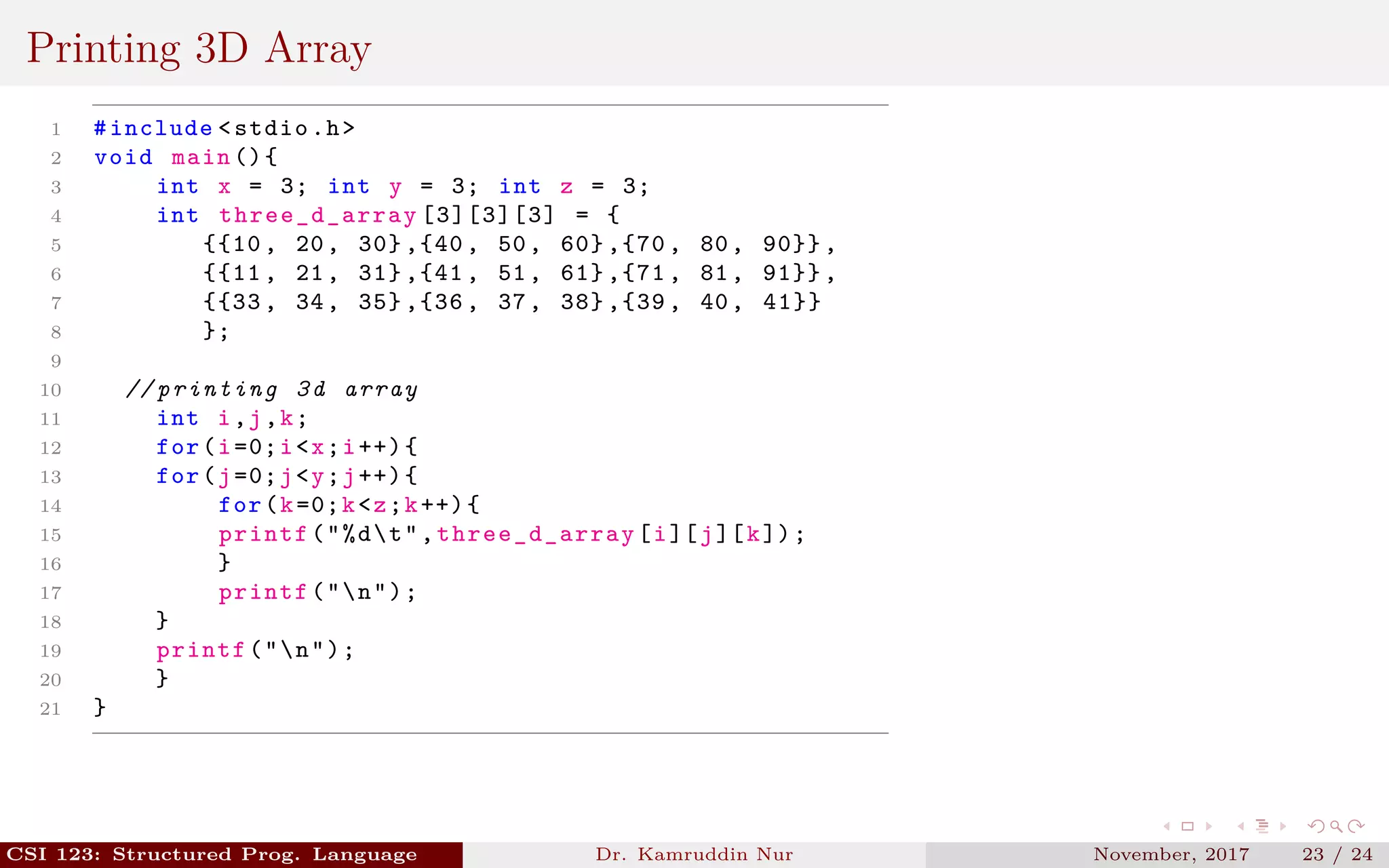Click the magnifier search navigation icon
Viewport: 1389px width, 868px height.
1336,826
